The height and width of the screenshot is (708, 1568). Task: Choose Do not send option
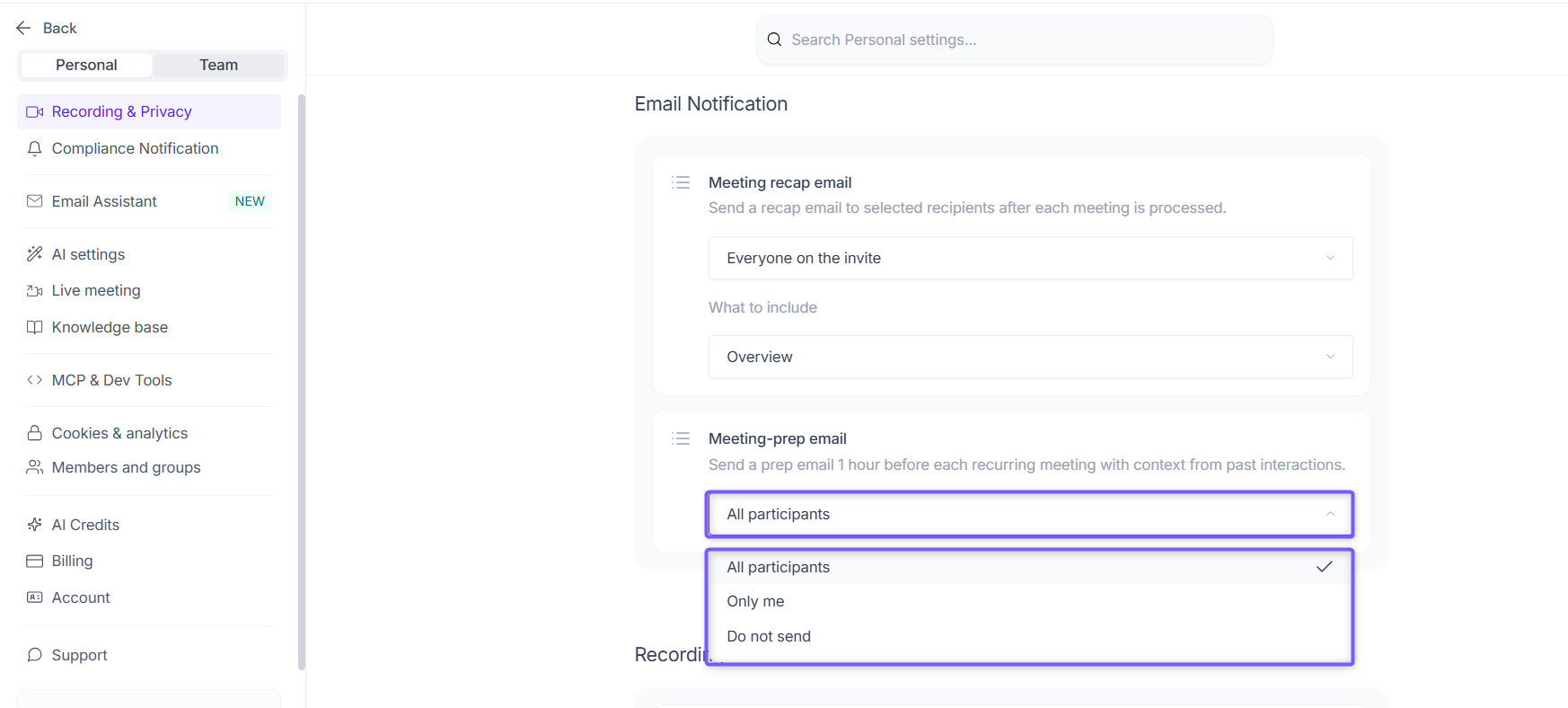(1030, 636)
